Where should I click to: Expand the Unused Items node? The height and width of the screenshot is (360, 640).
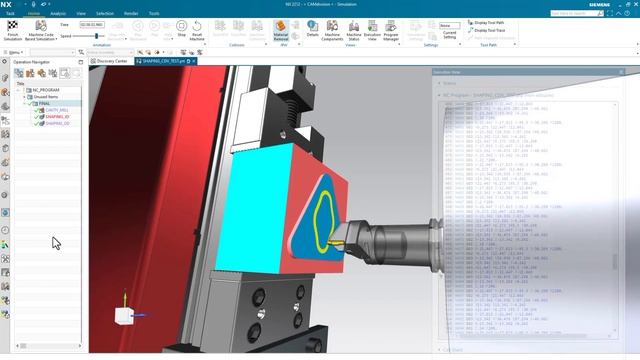pyautogui.click(x=24, y=97)
